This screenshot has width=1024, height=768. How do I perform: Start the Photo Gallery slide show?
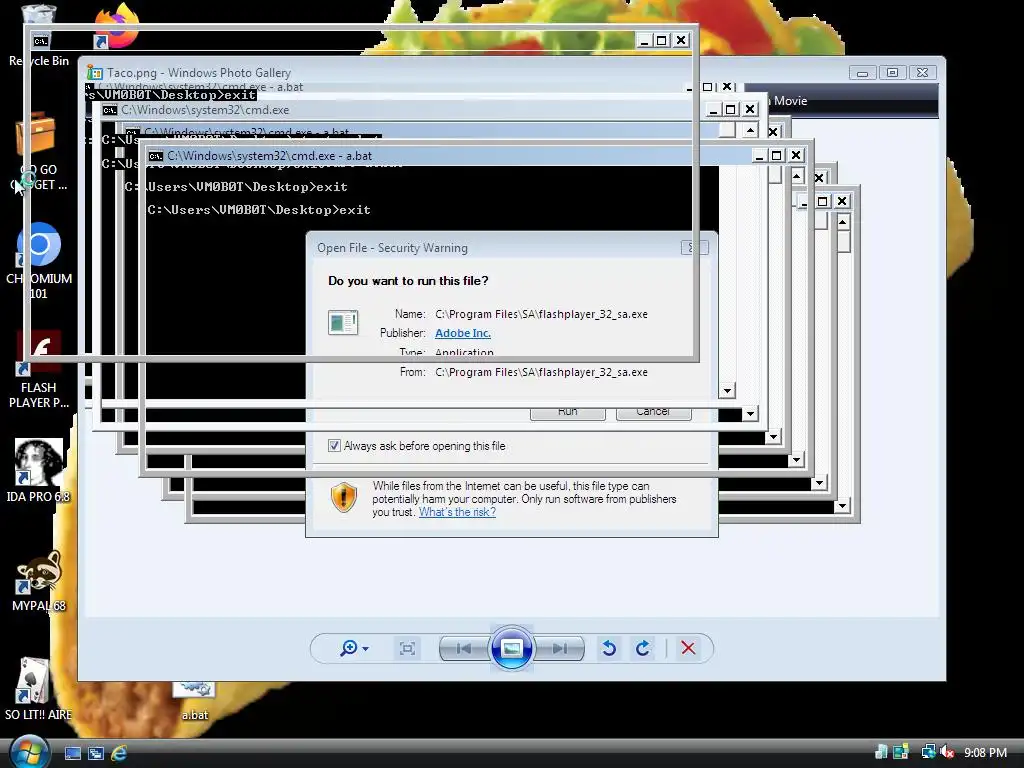click(x=511, y=648)
